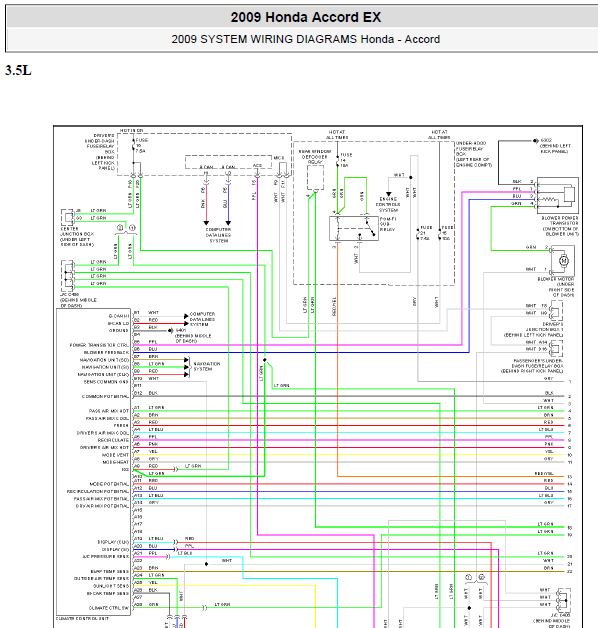Click the blue computer data lines arrow
This screenshot has width=598, height=628.
(x=228, y=223)
